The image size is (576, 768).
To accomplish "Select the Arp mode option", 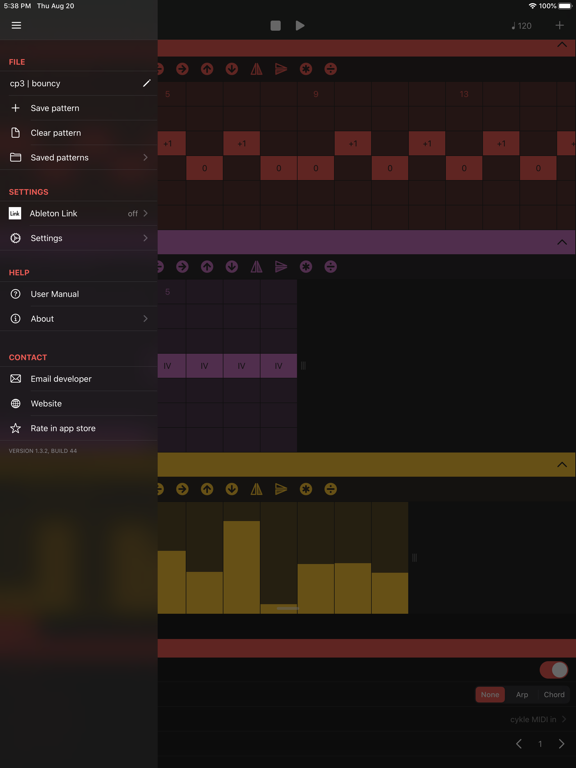I will (522, 695).
